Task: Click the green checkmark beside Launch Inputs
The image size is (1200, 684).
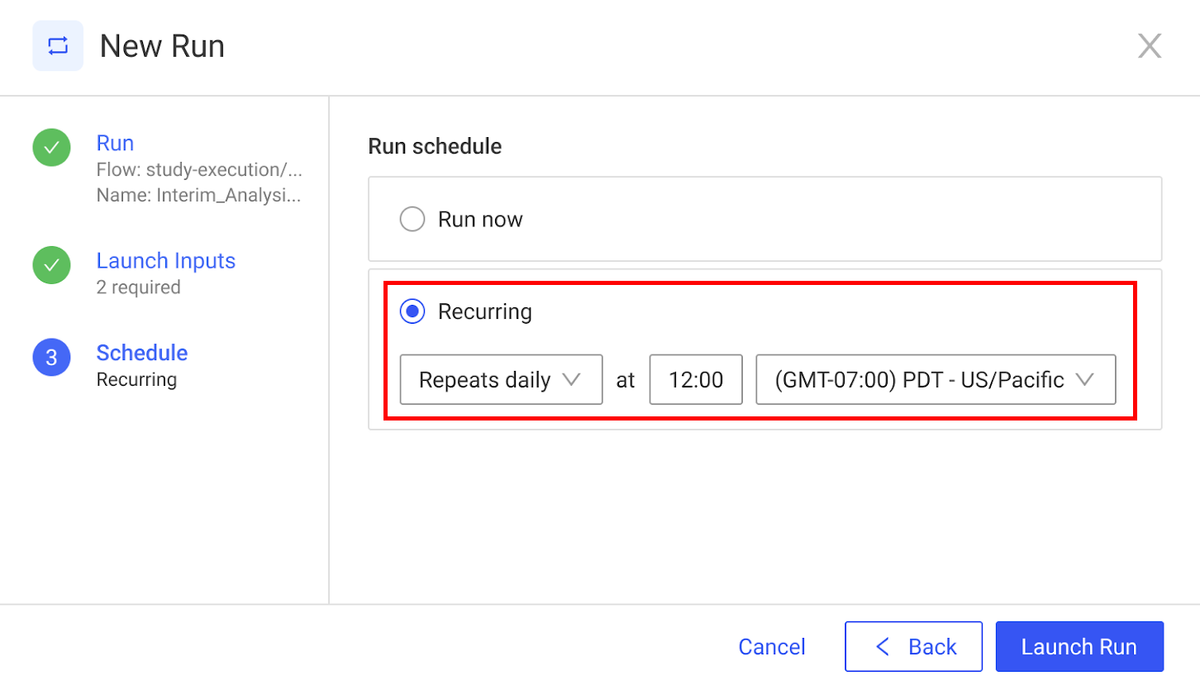Action: [52, 265]
